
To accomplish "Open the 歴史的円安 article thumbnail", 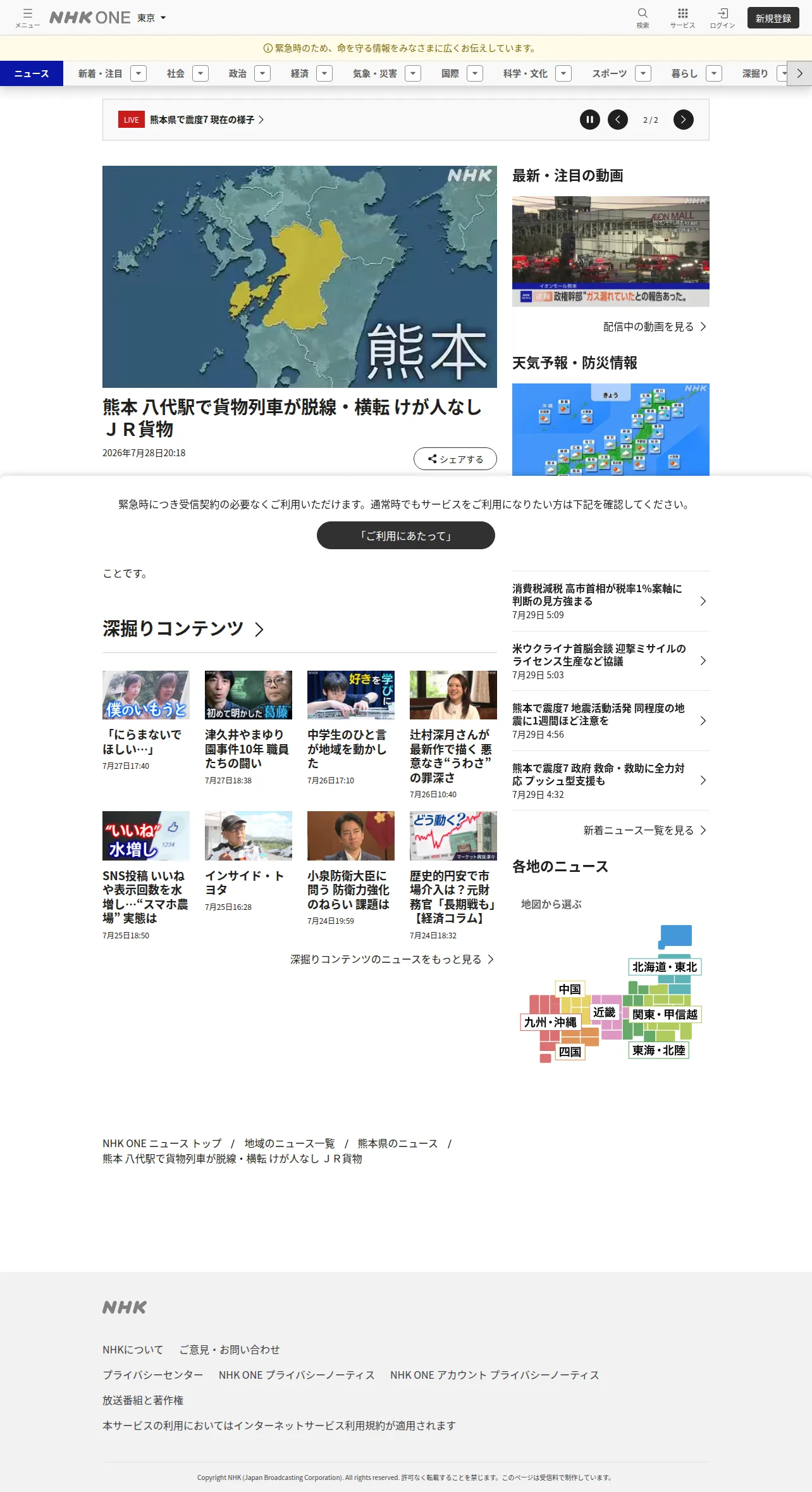I will pos(453,836).
